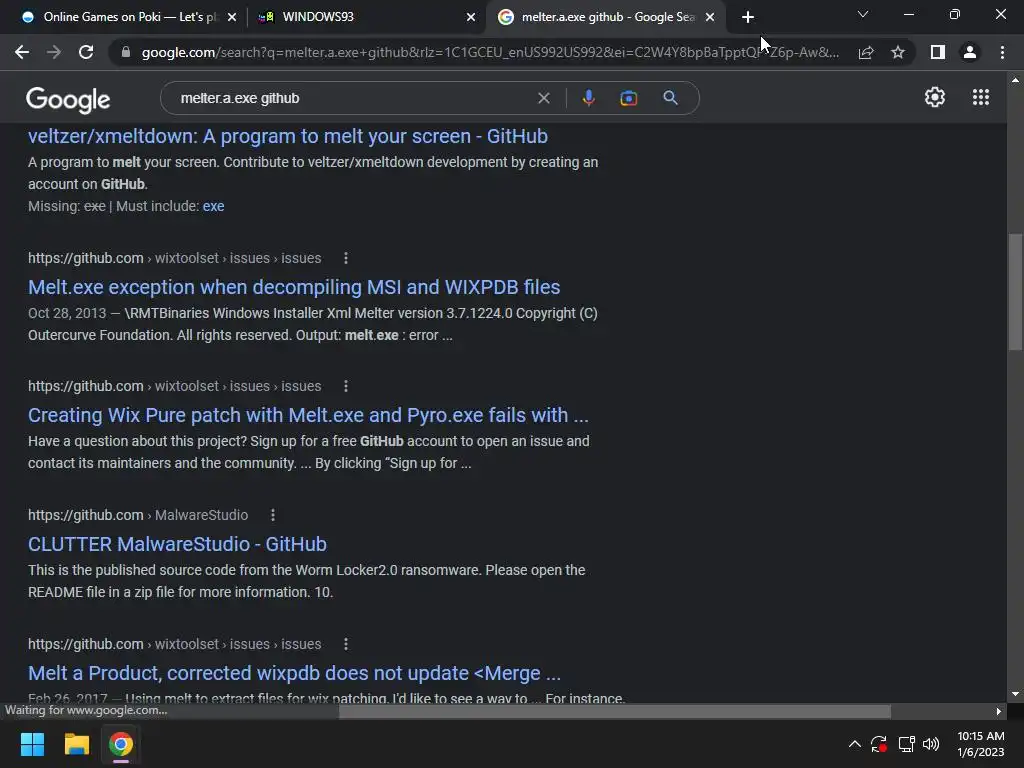The width and height of the screenshot is (1024, 768).
Task: Open Melt a Product corrected wixpdb result
Action: (x=295, y=673)
